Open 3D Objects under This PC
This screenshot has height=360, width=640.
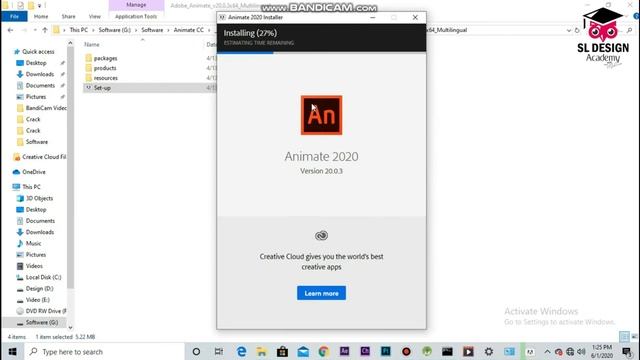[39, 198]
